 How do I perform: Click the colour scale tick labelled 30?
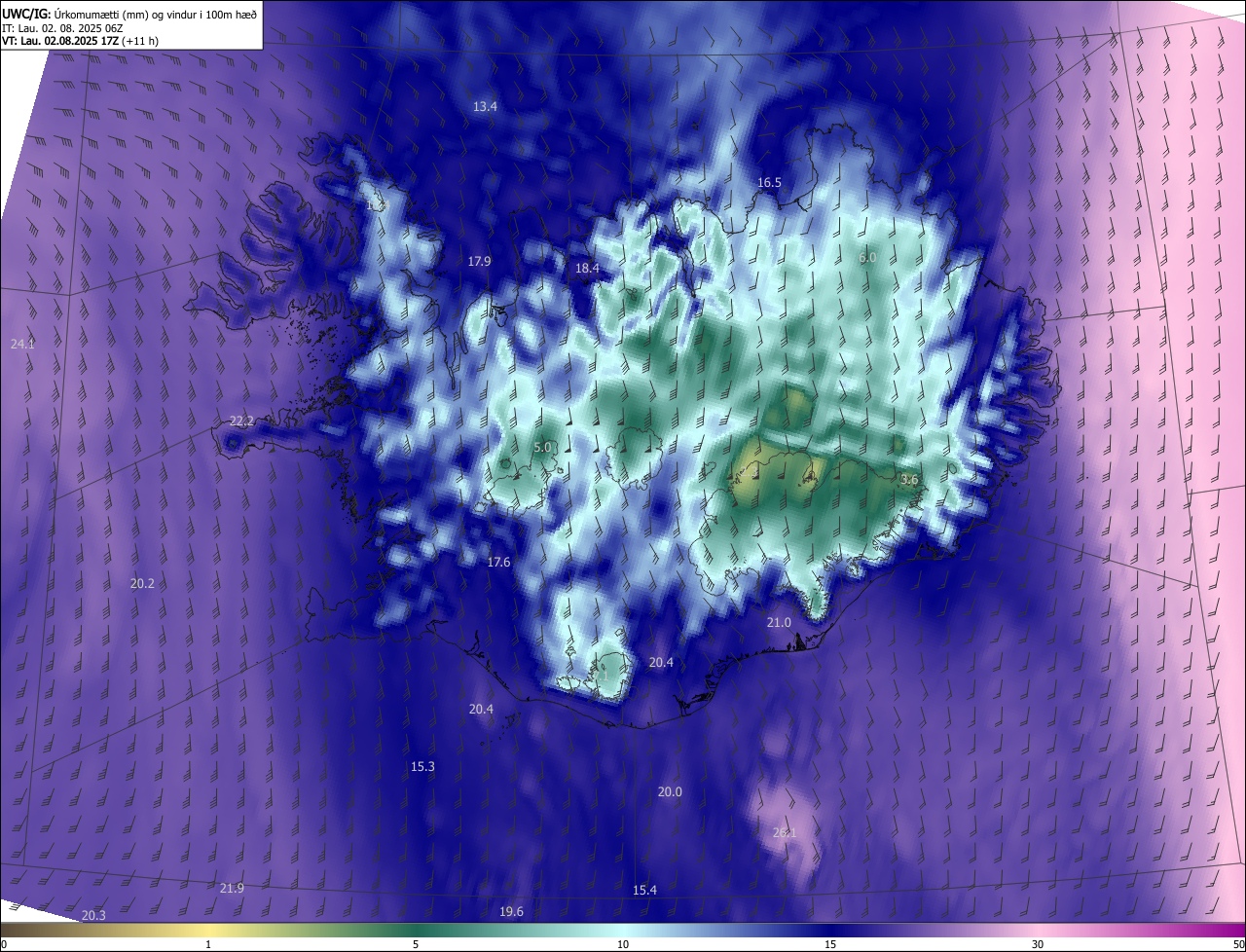(x=1038, y=944)
